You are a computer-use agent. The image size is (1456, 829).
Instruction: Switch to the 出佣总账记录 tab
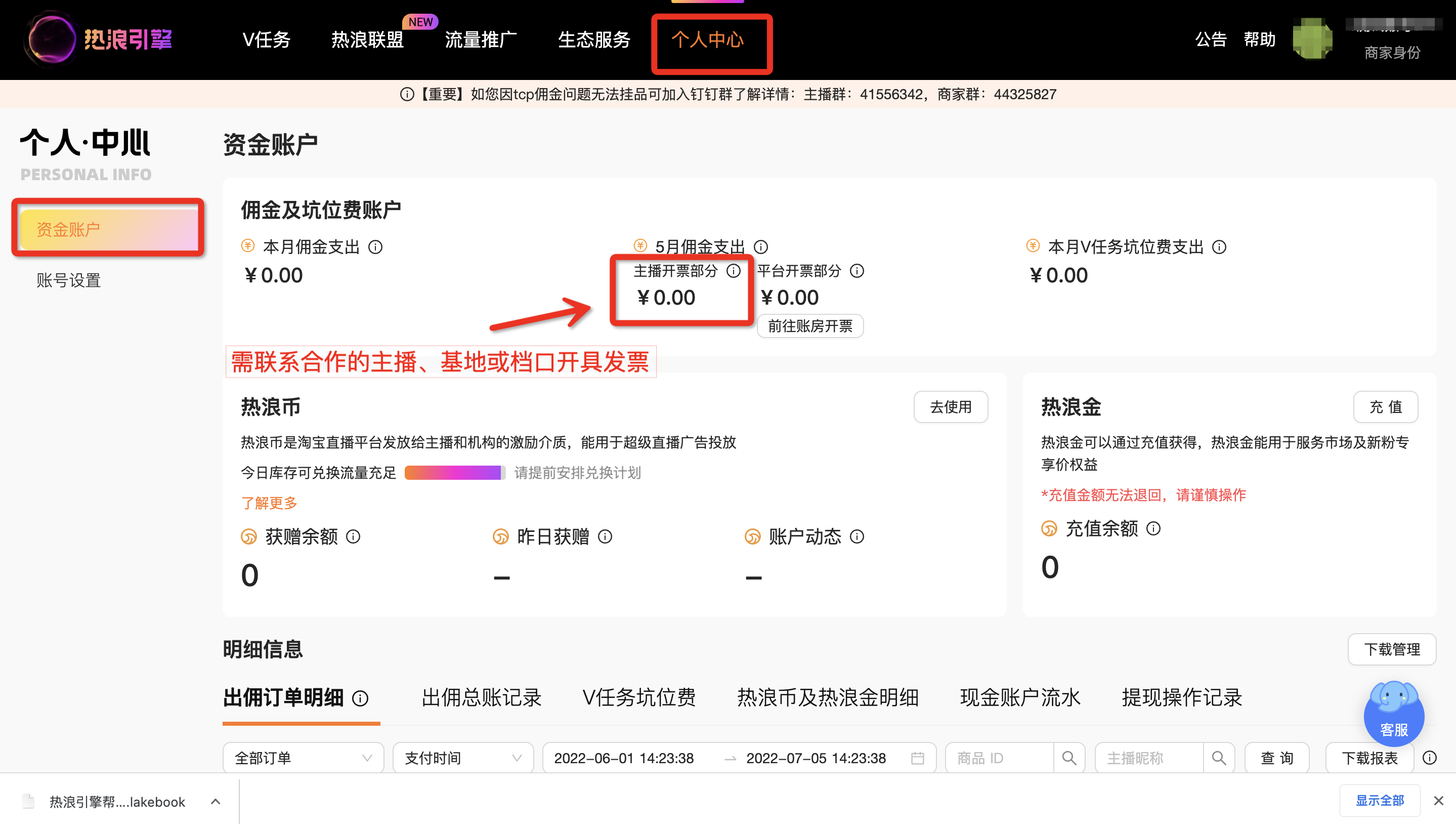(481, 697)
